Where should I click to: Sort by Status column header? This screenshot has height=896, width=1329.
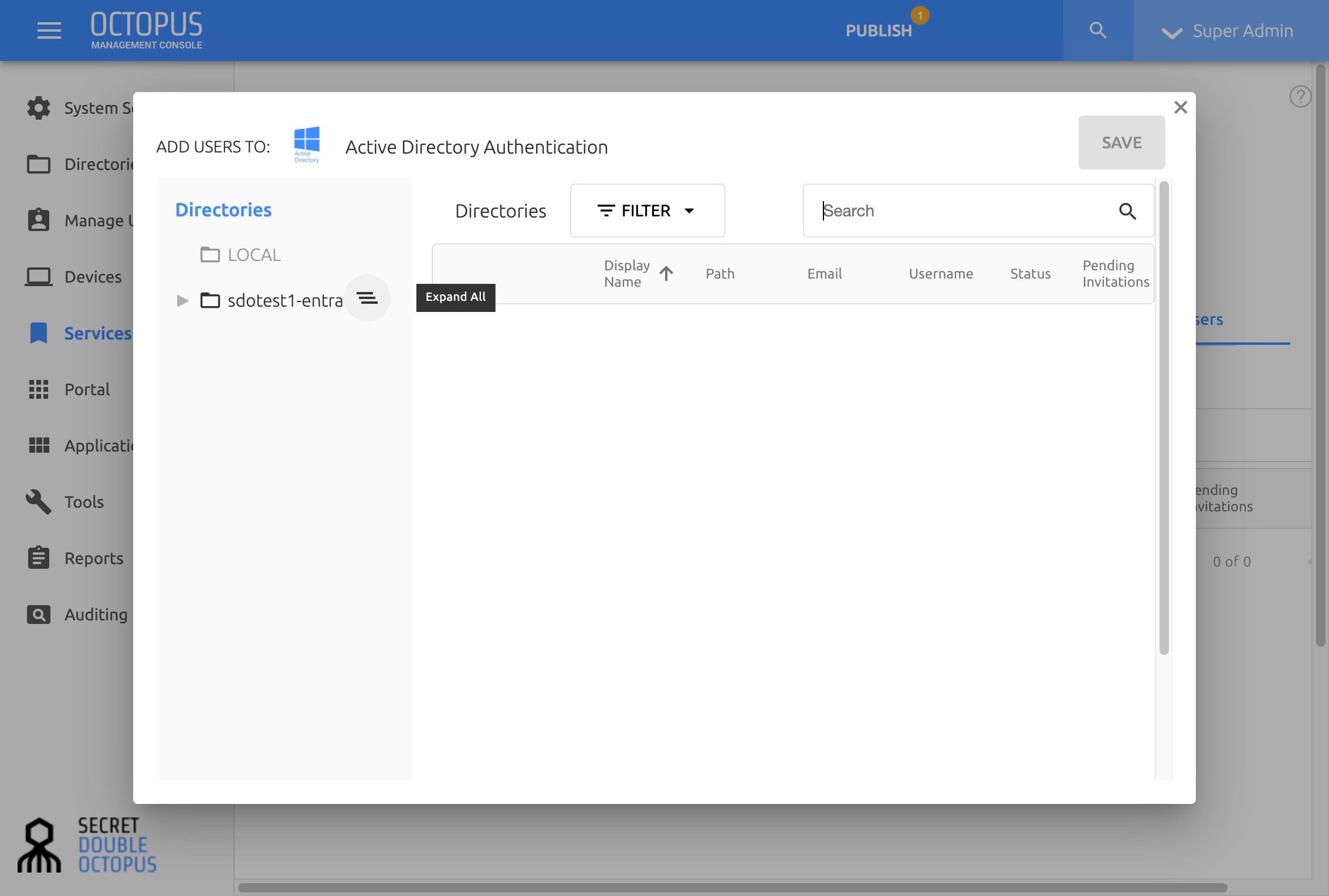click(1030, 274)
